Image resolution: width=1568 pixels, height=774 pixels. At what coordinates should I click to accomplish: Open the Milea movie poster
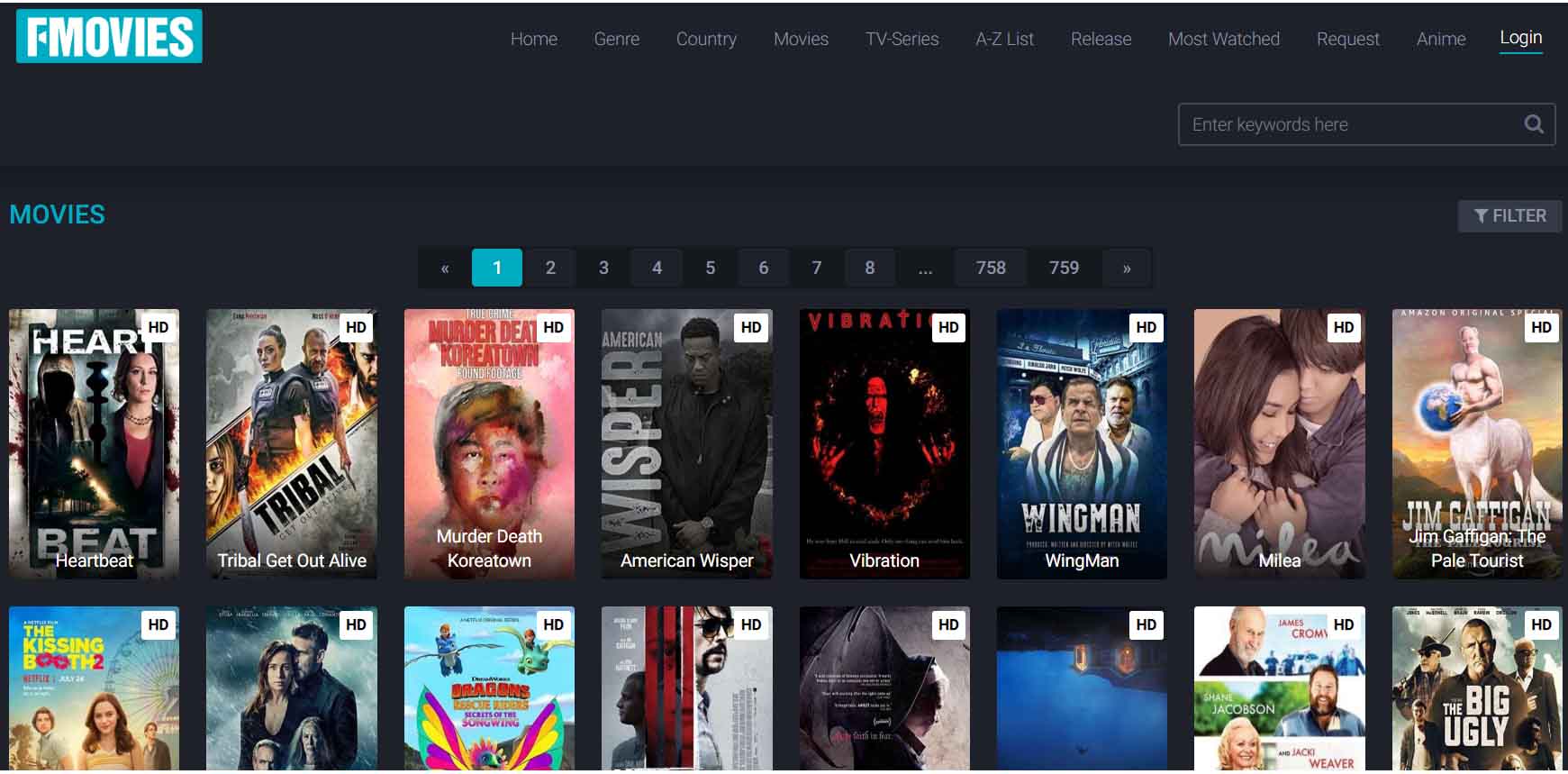click(1279, 443)
